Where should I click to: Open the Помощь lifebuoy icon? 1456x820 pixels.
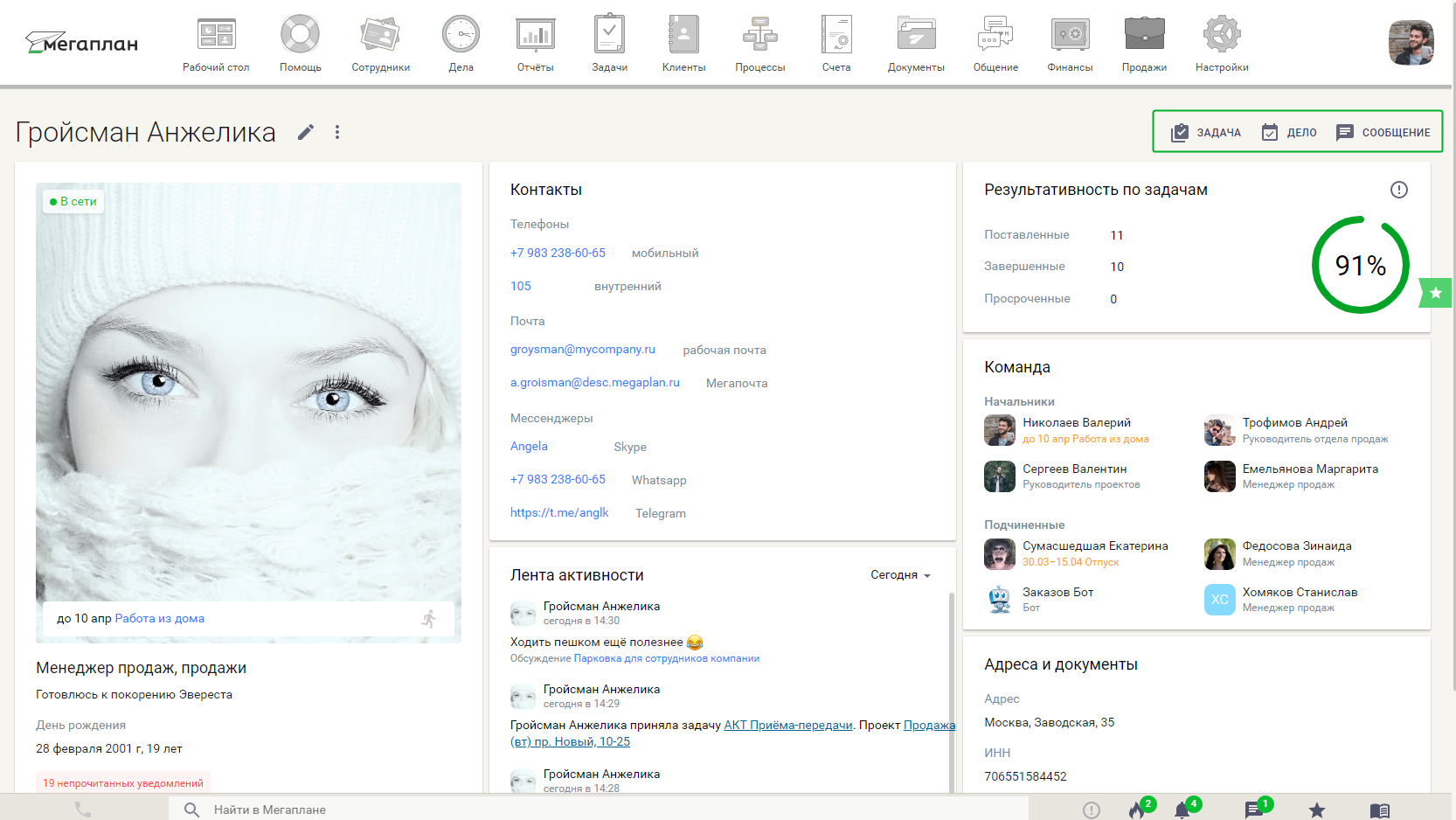click(x=300, y=35)
